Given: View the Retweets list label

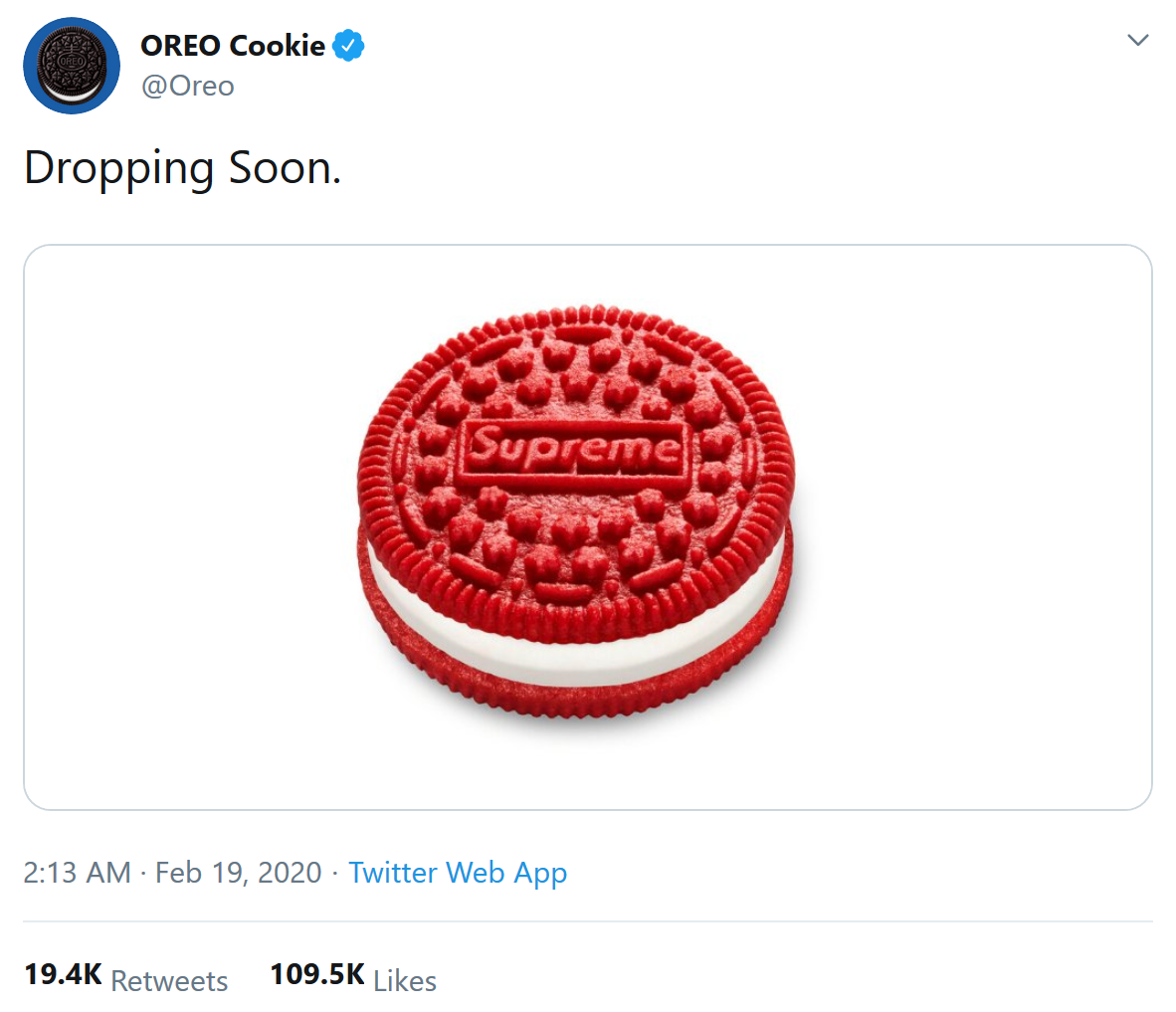Looking at the screenshot, I should tap(169, 981).
